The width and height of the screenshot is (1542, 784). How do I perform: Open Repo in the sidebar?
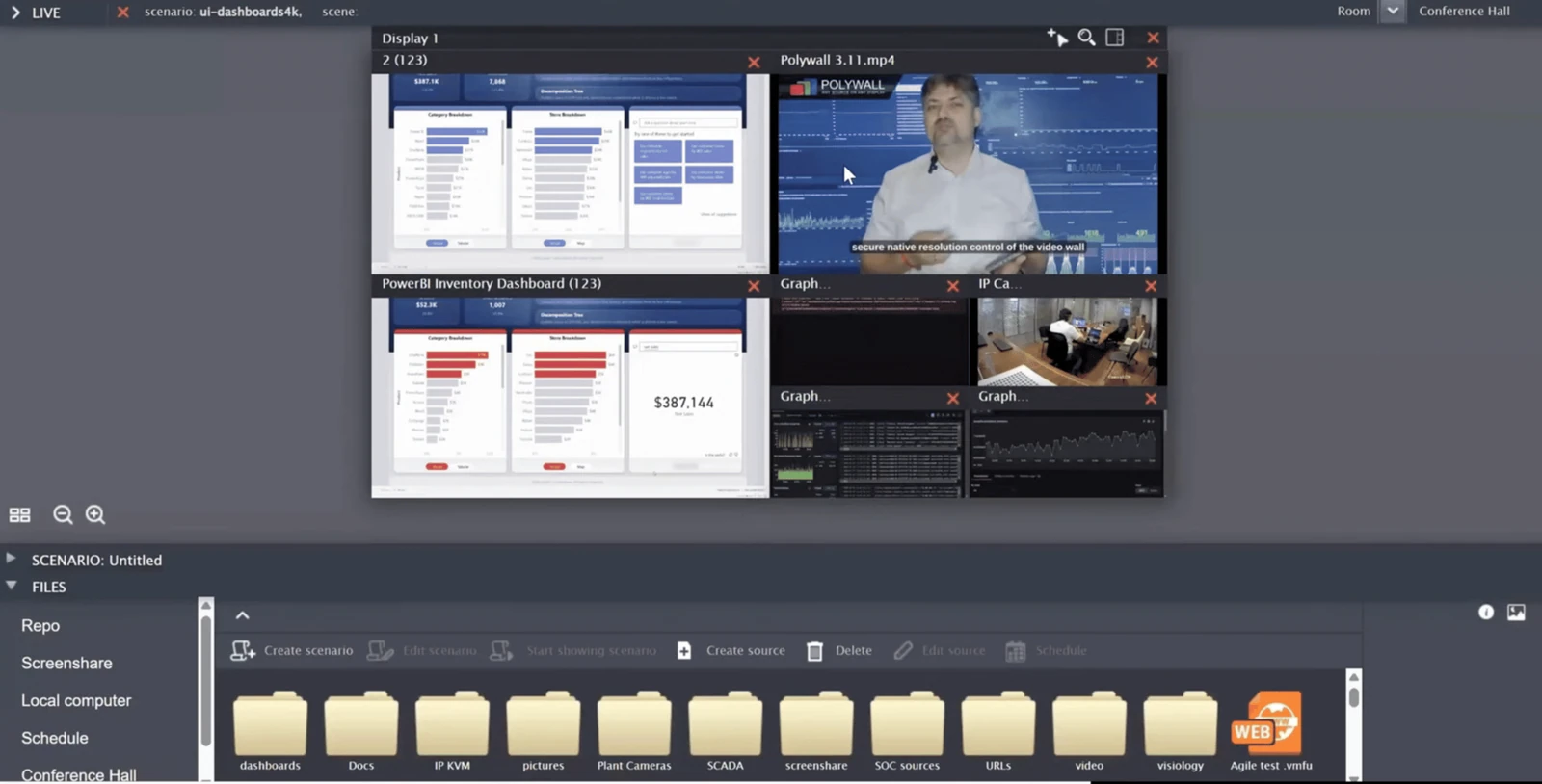[40, 625]
